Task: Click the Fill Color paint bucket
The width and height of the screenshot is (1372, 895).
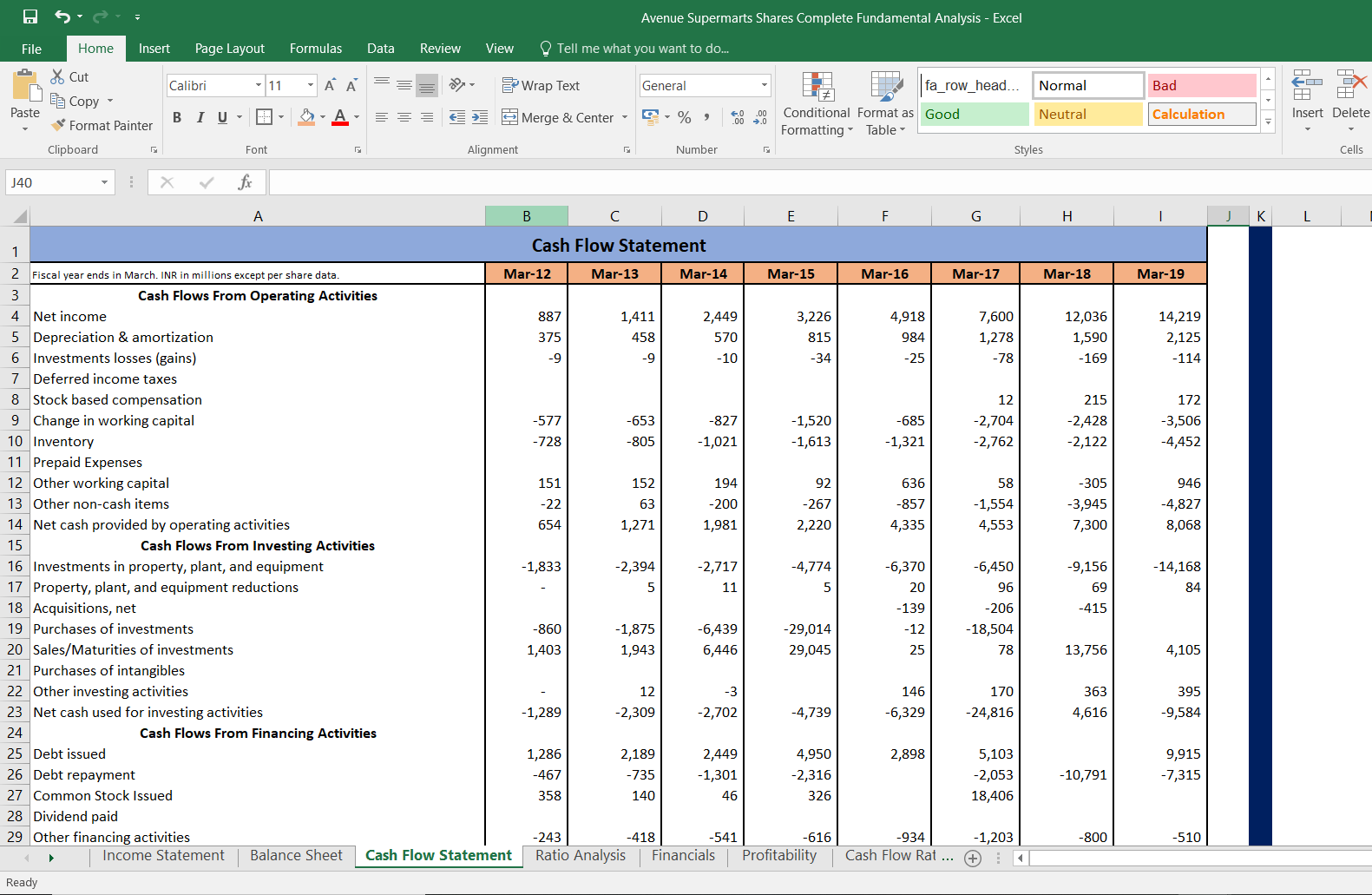Action: pyautogui.click(x=306, y=116)
